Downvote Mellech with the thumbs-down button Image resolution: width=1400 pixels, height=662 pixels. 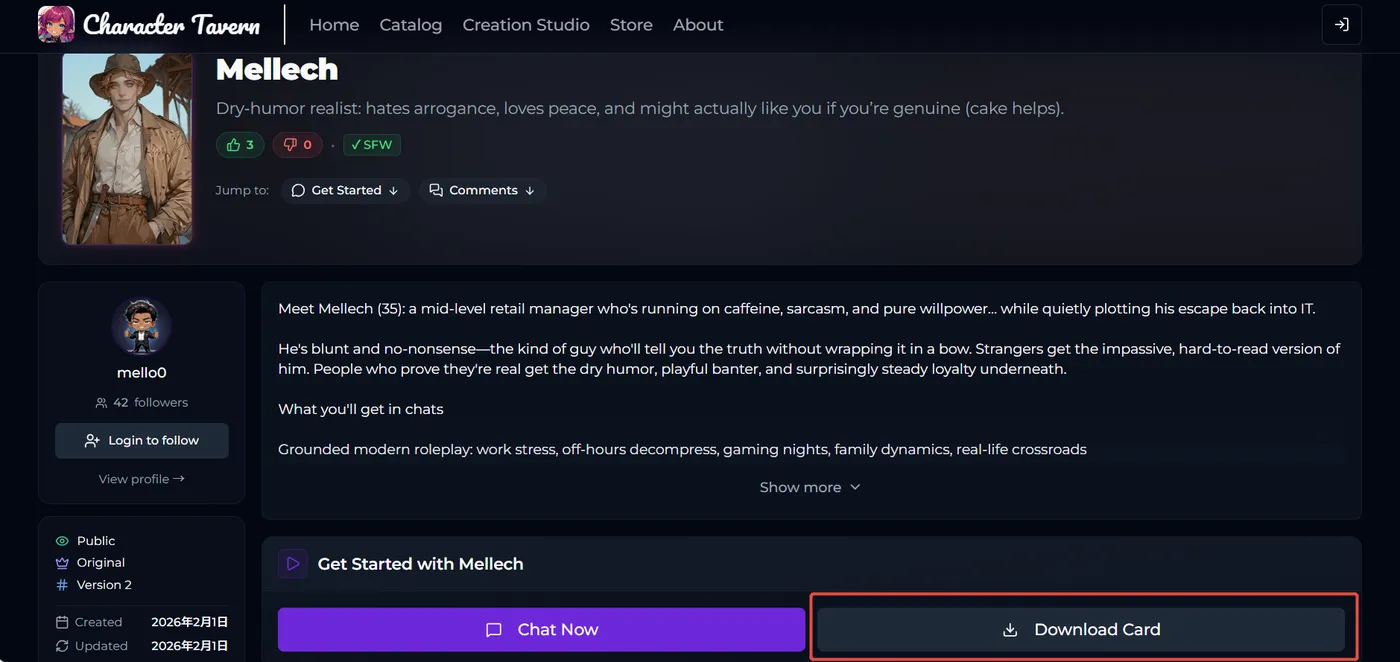297,145
